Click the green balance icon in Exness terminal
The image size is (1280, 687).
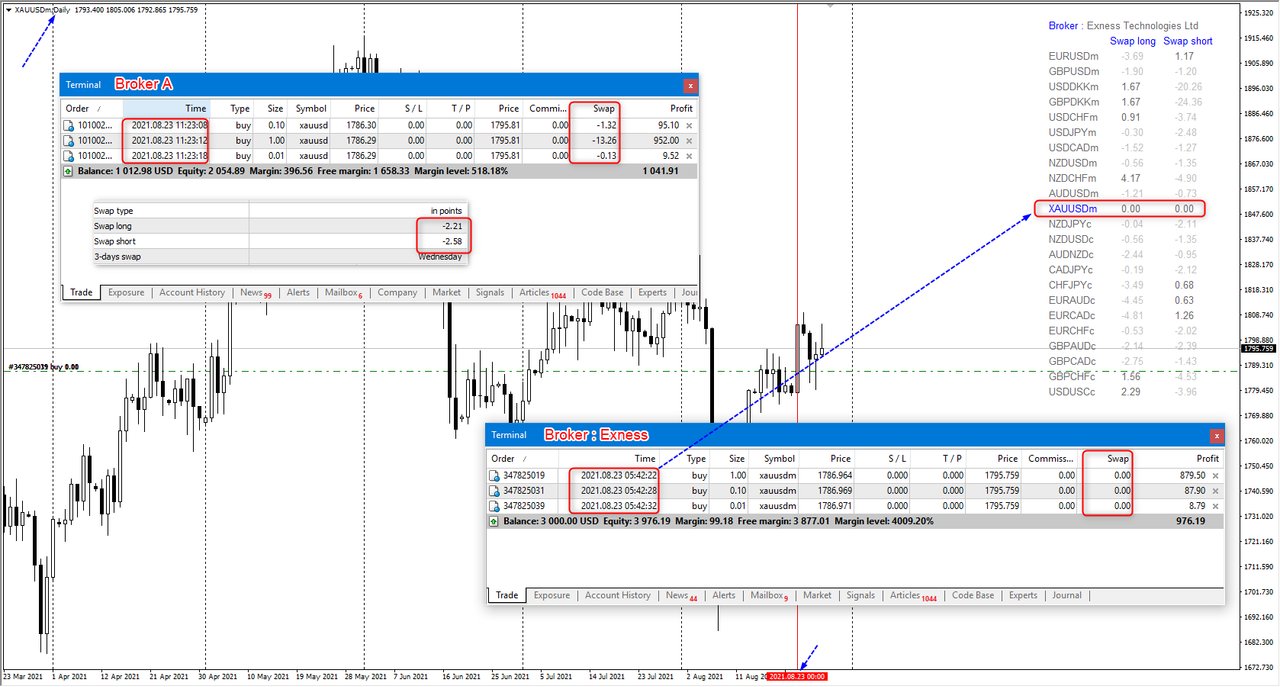point(496,521)
